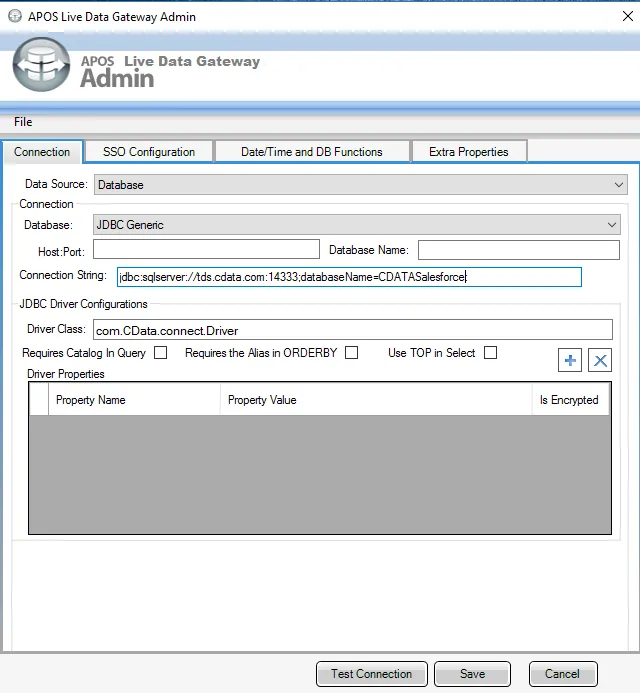Image resolution: width=640 pixels, height=693 pixels.
Task: Switch to the SSO Configuration tab
Action: [x=149, y=152]
